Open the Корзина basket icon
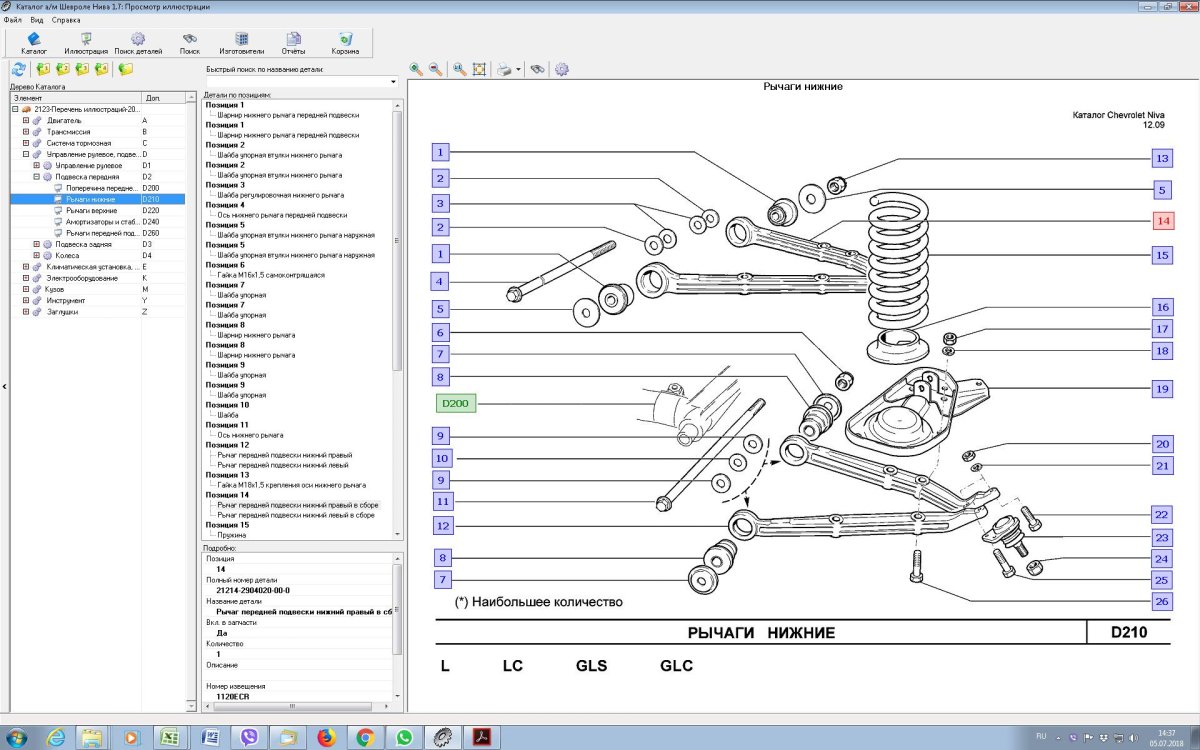1200x750 pixels. [x=345, y=43]
